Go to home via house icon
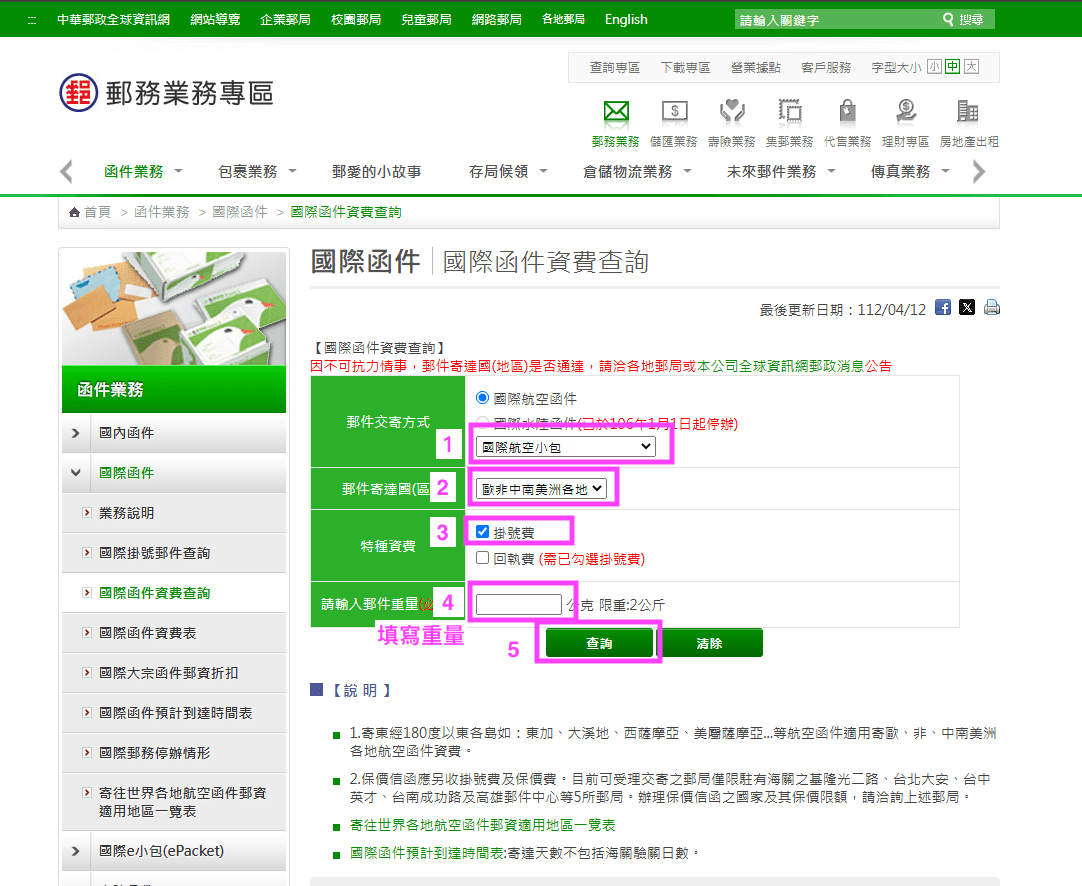The height and width of the screenshot is (886, 1082). coord(75,212)
